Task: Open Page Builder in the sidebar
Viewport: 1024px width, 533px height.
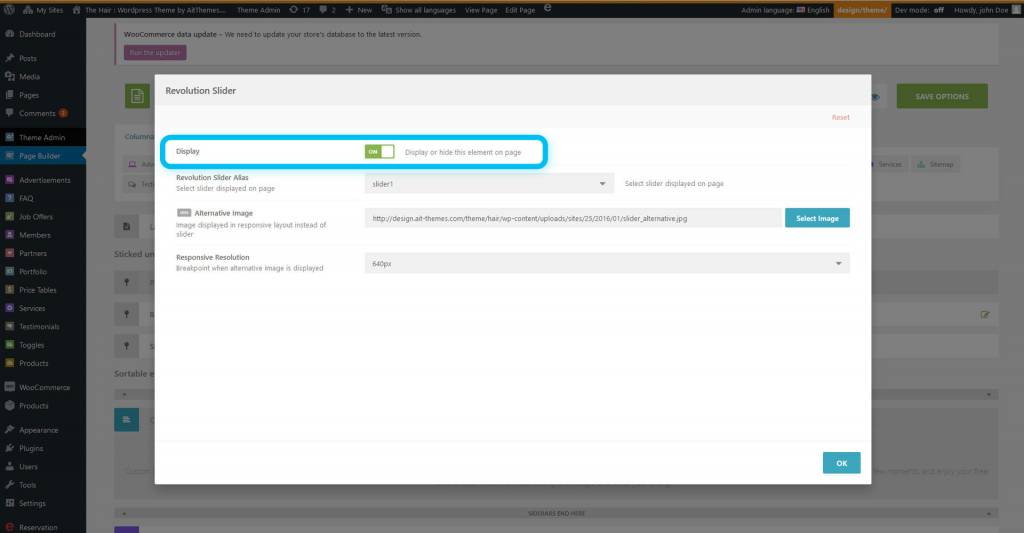Action: pyautogui.click(x=39, y=156)
